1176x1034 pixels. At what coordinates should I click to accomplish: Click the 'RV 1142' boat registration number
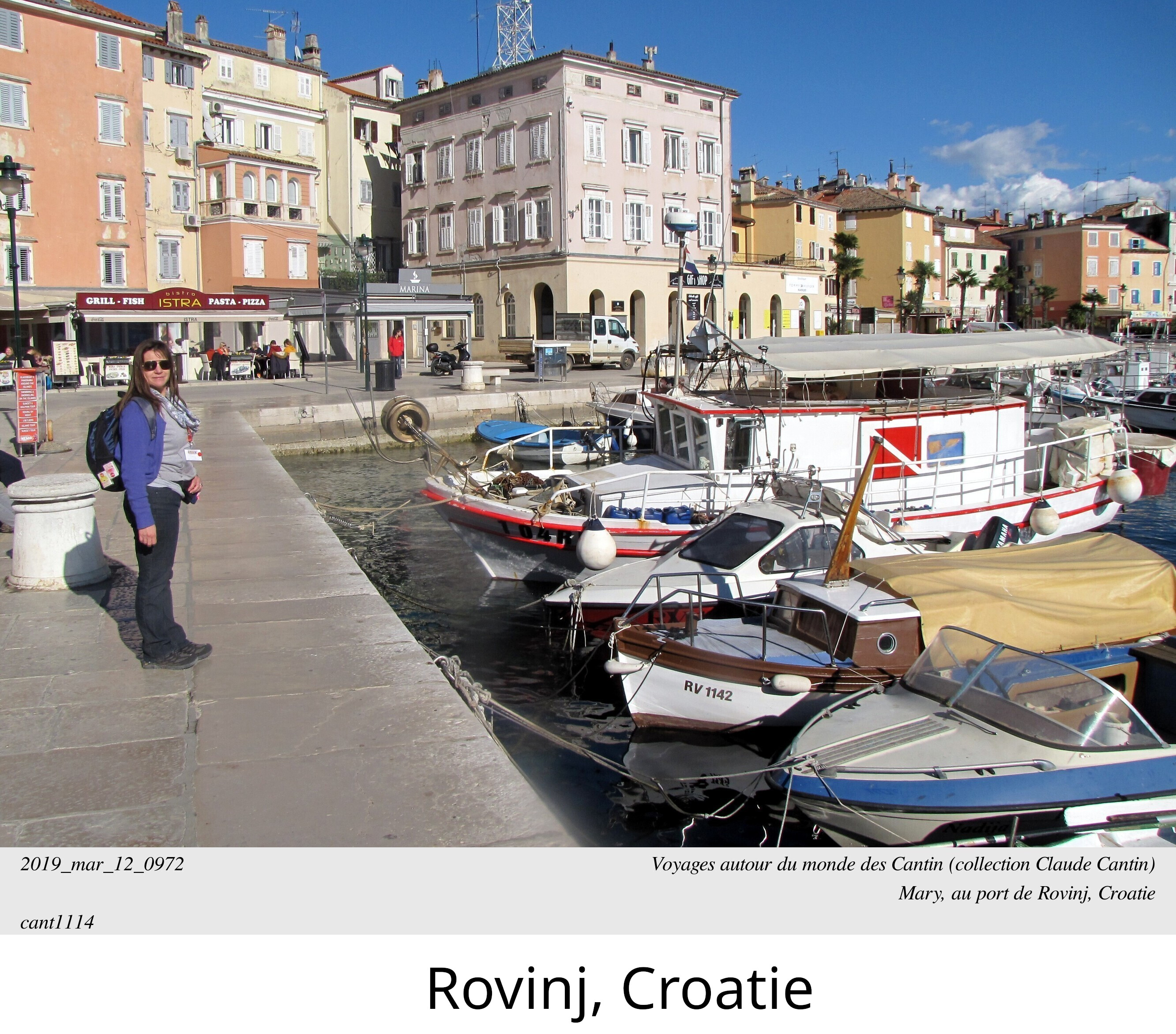pos(708,691)
